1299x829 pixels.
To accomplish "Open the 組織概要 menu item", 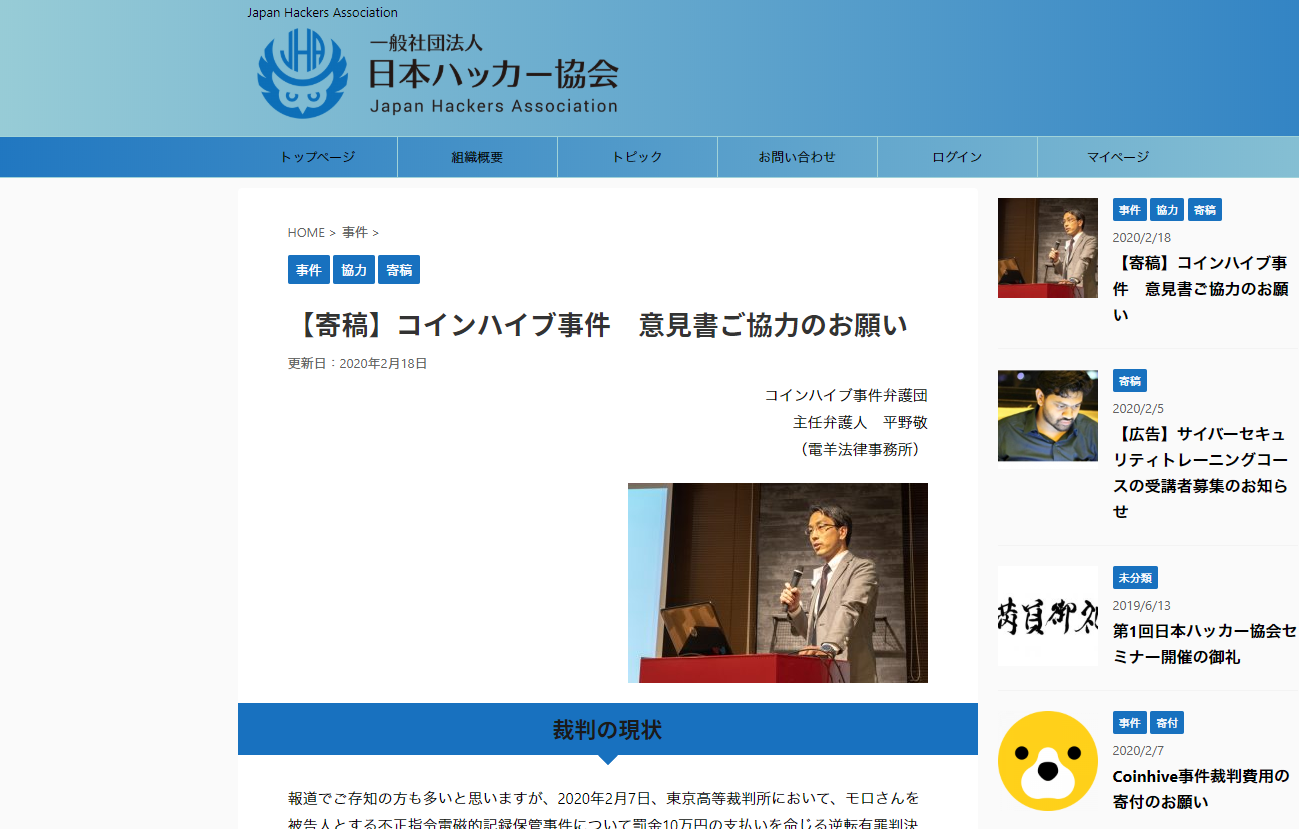I will click(477, 157).
